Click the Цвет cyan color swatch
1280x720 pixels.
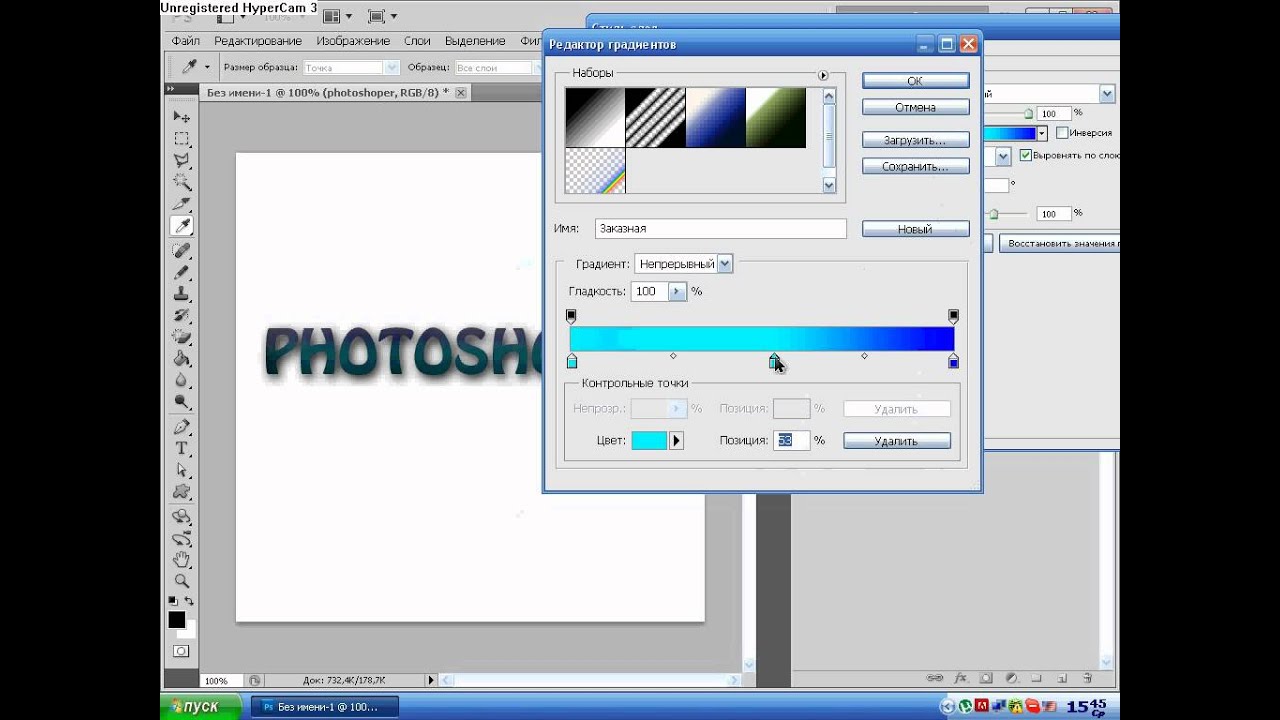click(x=649, y=440)
